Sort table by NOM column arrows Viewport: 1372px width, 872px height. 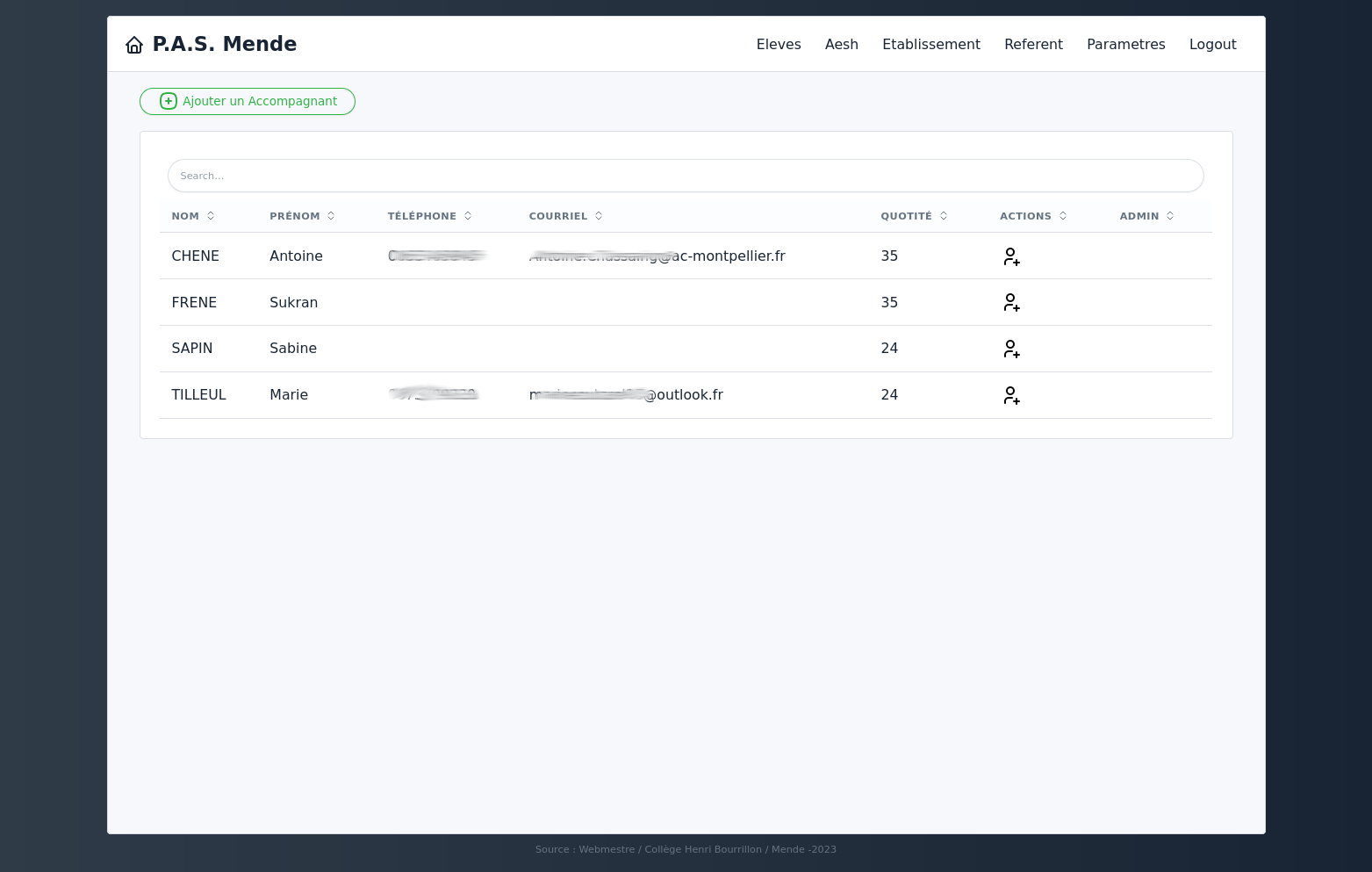[211, 216]
